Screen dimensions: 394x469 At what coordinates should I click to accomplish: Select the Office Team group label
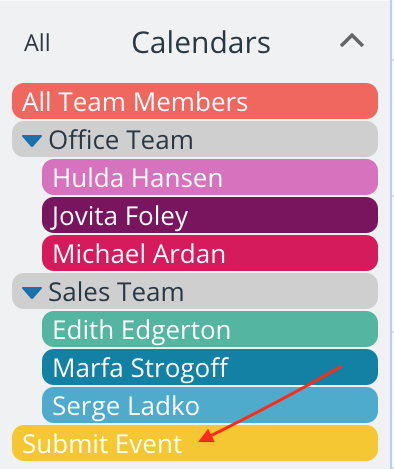pyautogui.click(x=121, y=140)
